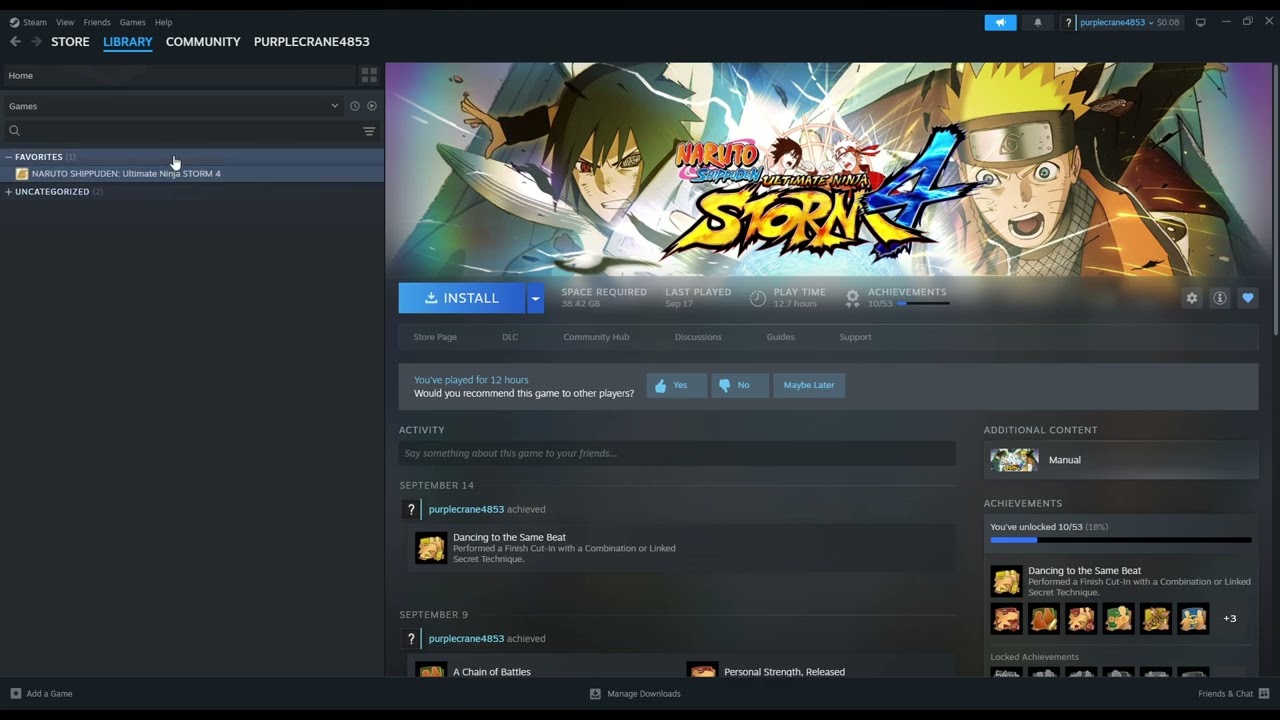Click the achievements cog icon in header
1280x720 pixels.
[x=852, y=298]
